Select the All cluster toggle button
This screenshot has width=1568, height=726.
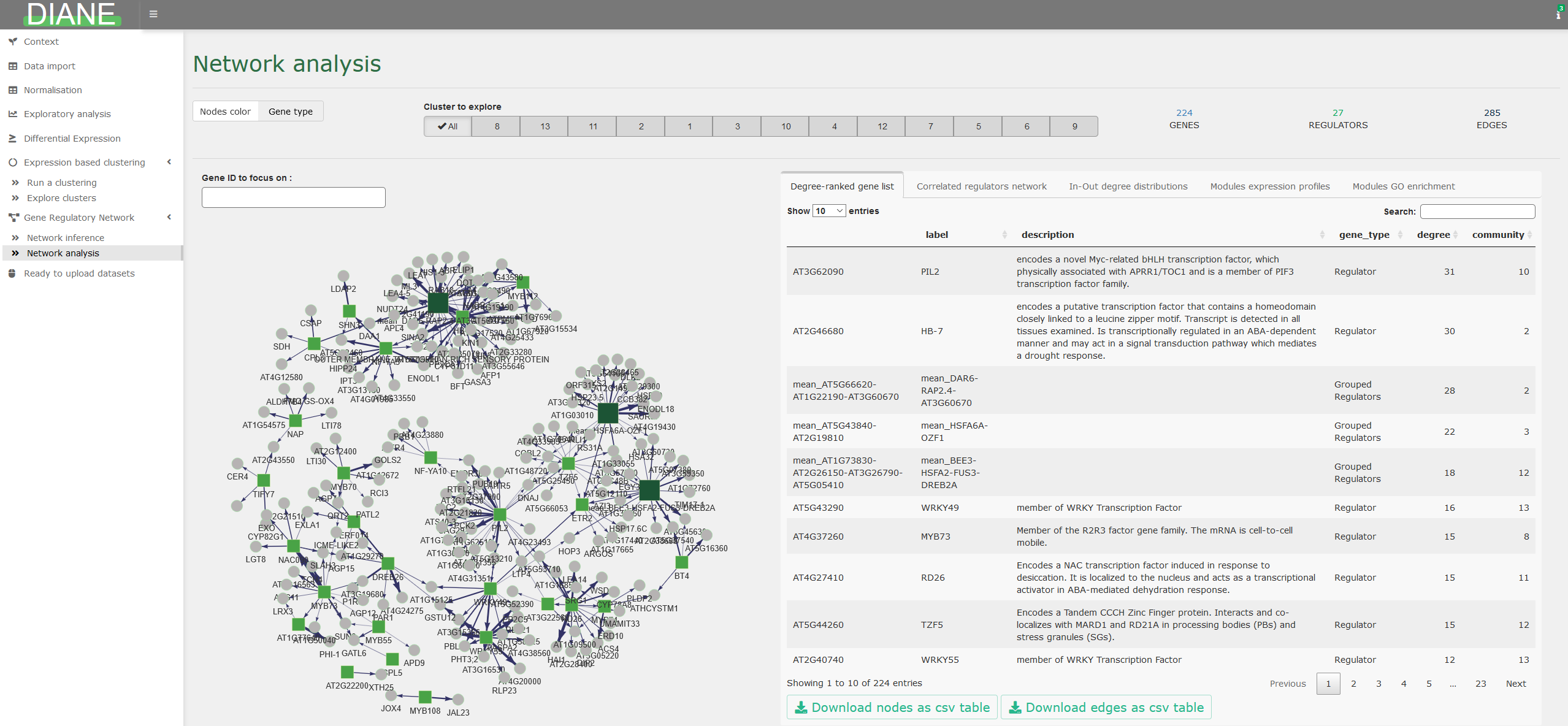(448, 126)
